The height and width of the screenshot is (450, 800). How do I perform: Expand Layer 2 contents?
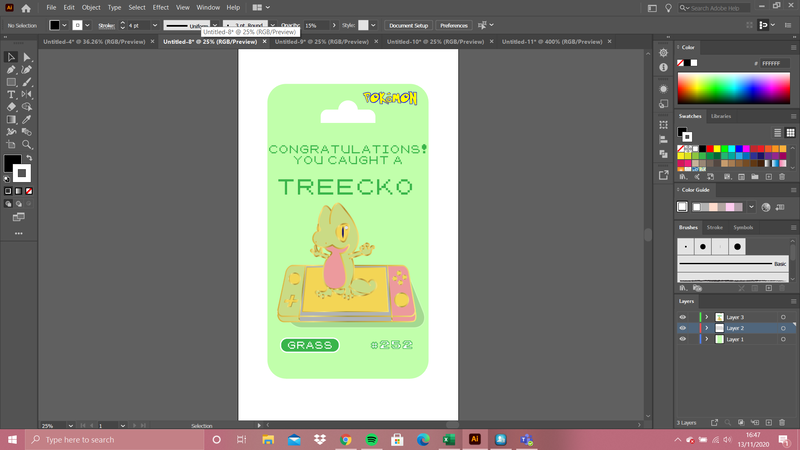click(x=707, y=328)
